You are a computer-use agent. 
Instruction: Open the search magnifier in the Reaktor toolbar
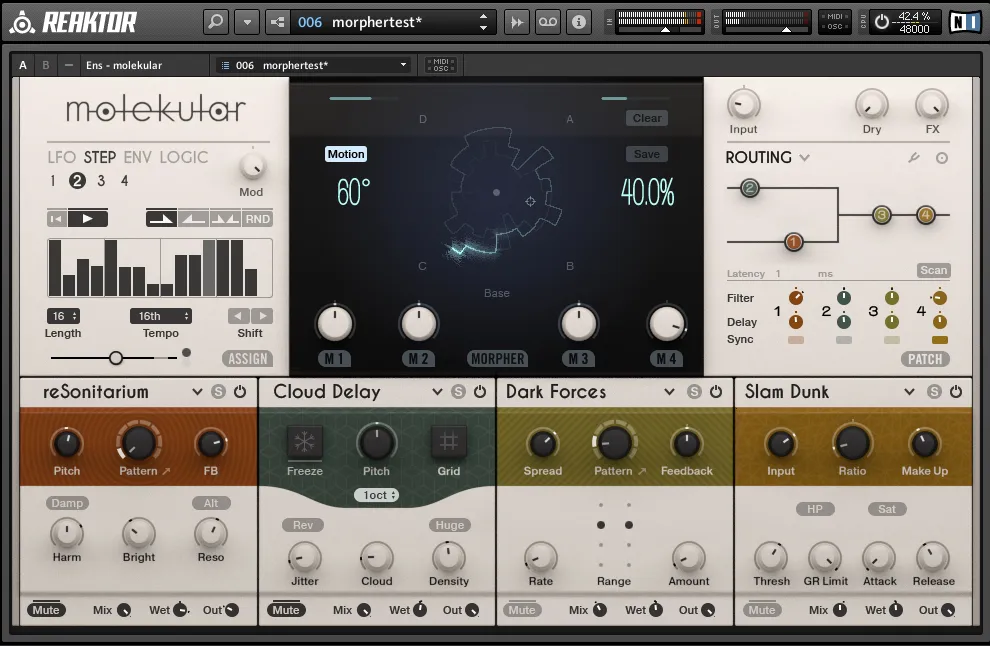pos(216,22)
